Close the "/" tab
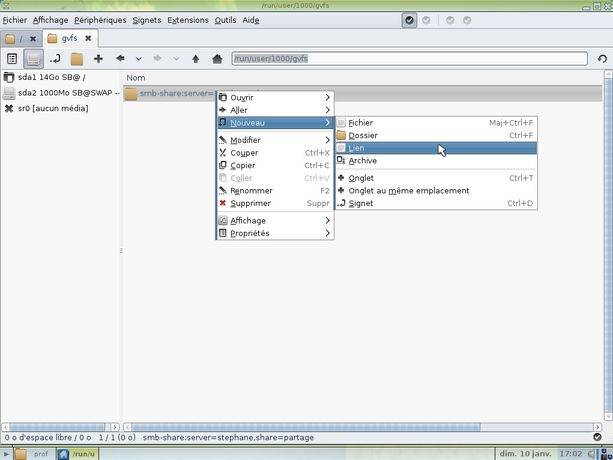613x460 pixels. [33, 38]
